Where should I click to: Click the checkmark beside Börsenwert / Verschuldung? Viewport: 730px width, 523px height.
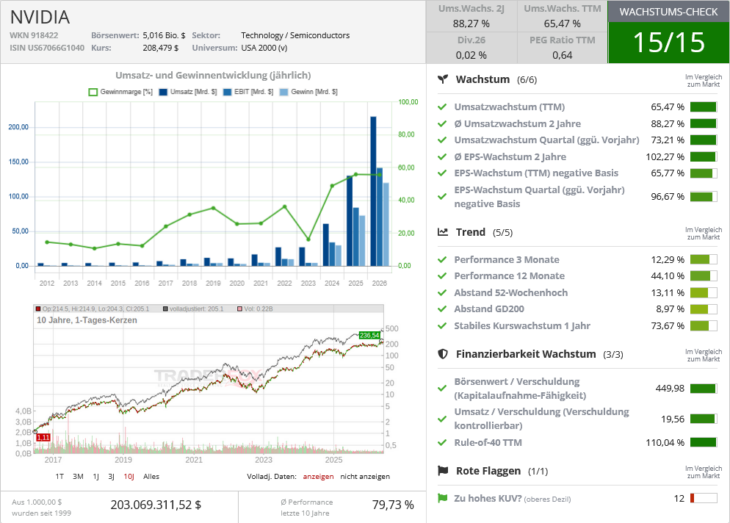(442, 388)
